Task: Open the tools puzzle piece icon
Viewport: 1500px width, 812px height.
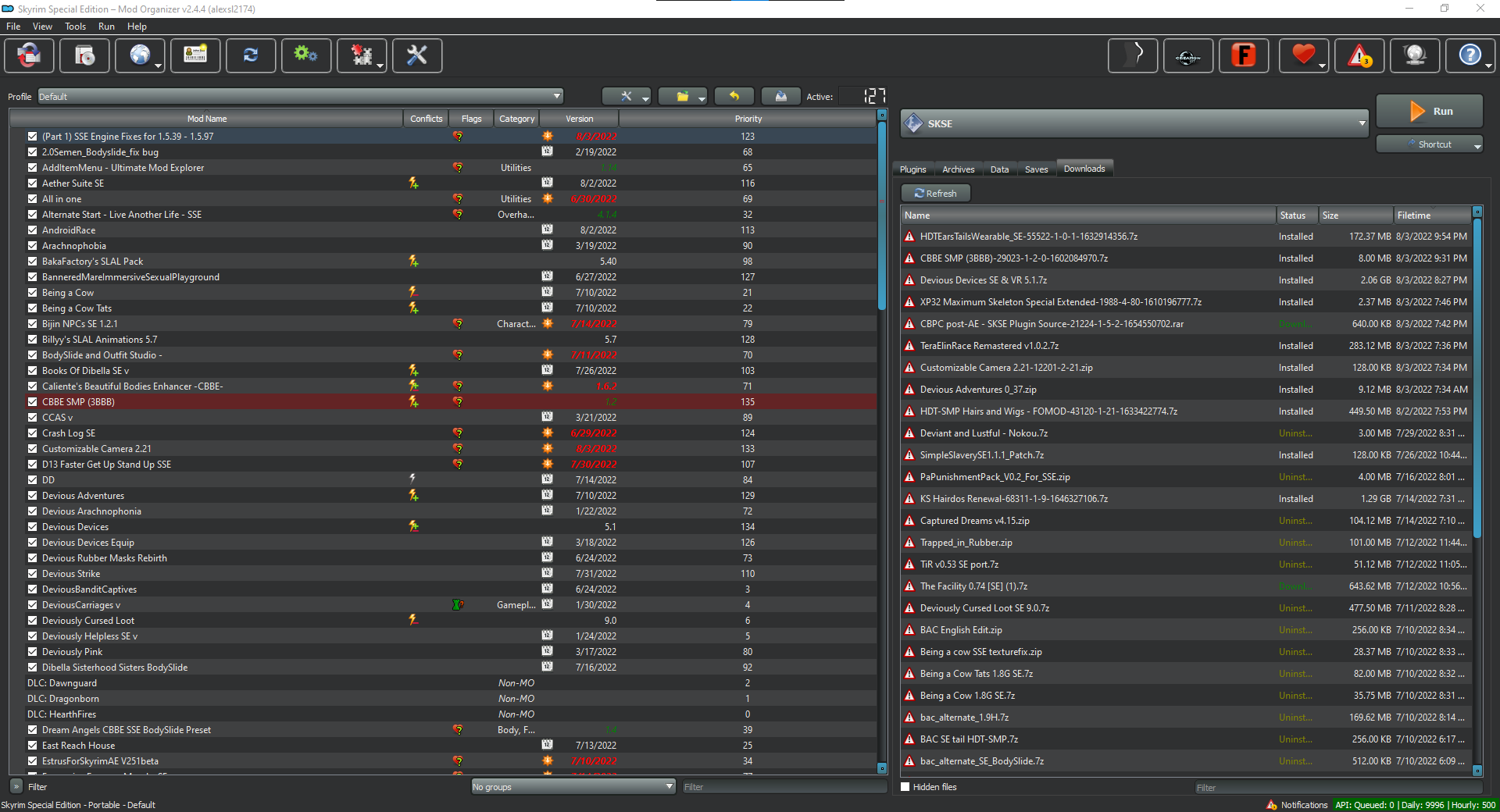Action: click(x=362, y=55)
